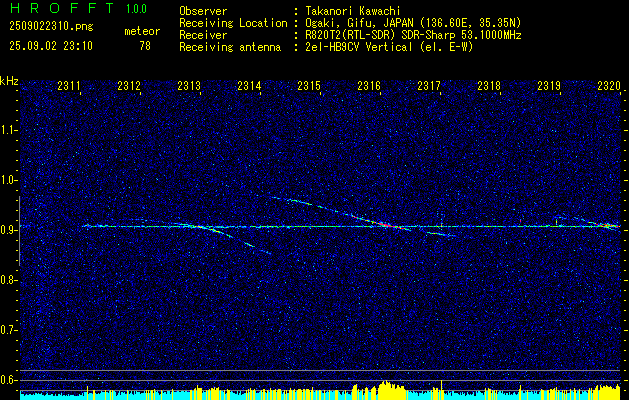Click time axis marker 2316
This screenshot has width=629, height=400.
pyautogui.click(x=369, y=85)
